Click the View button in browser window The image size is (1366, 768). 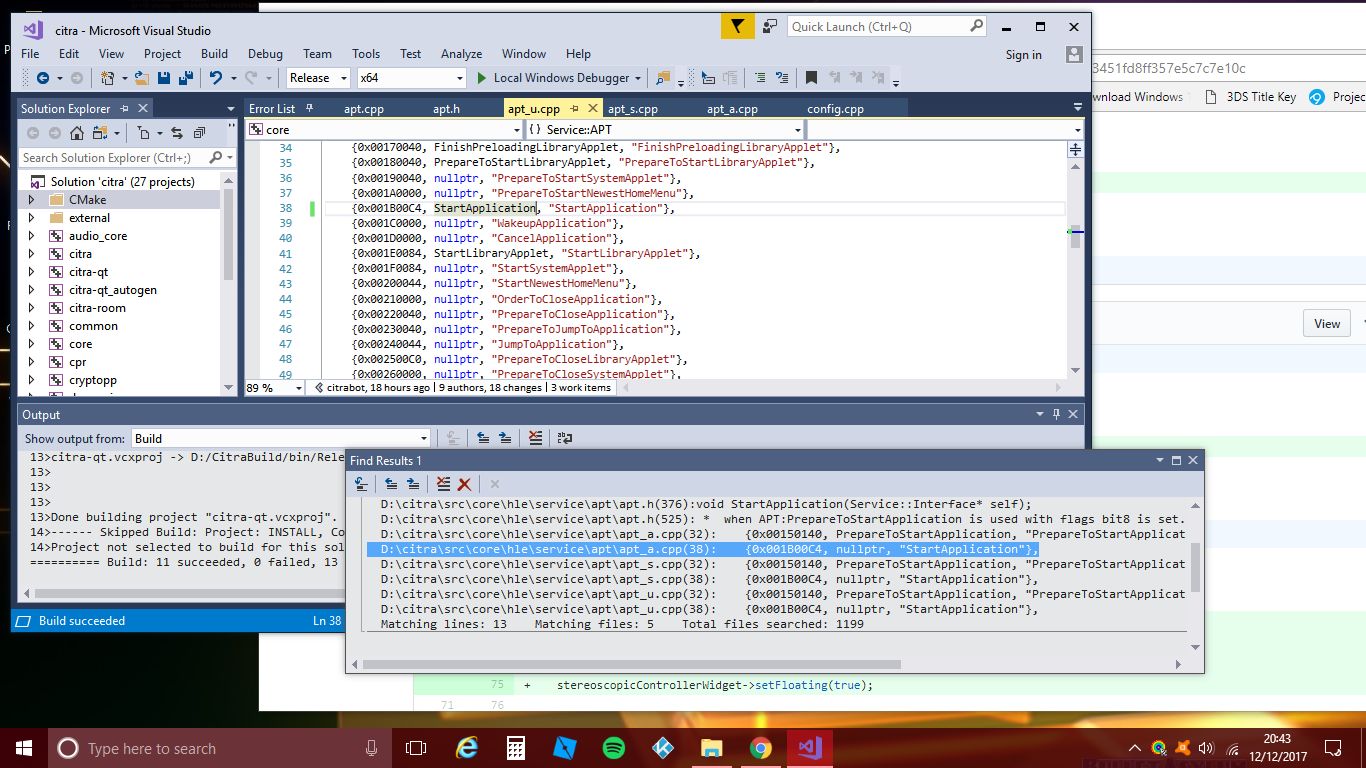pos(1327,323)
